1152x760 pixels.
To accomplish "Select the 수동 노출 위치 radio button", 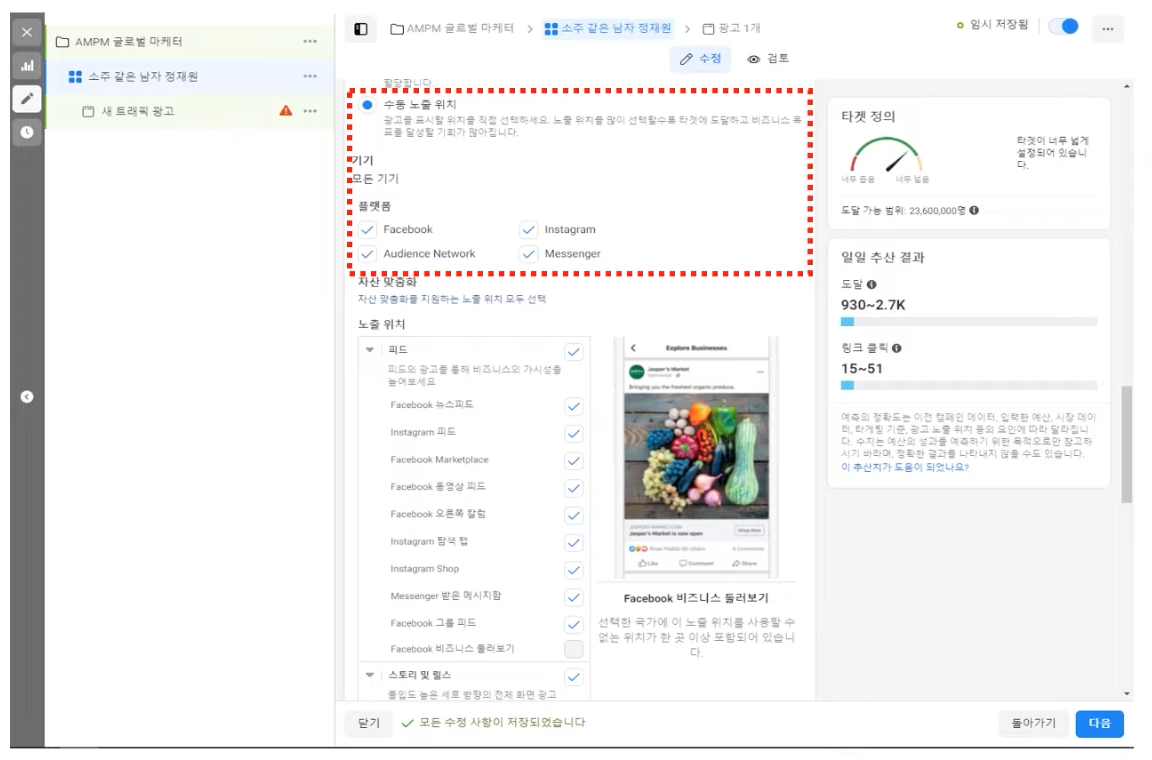I will click(367, 104).
